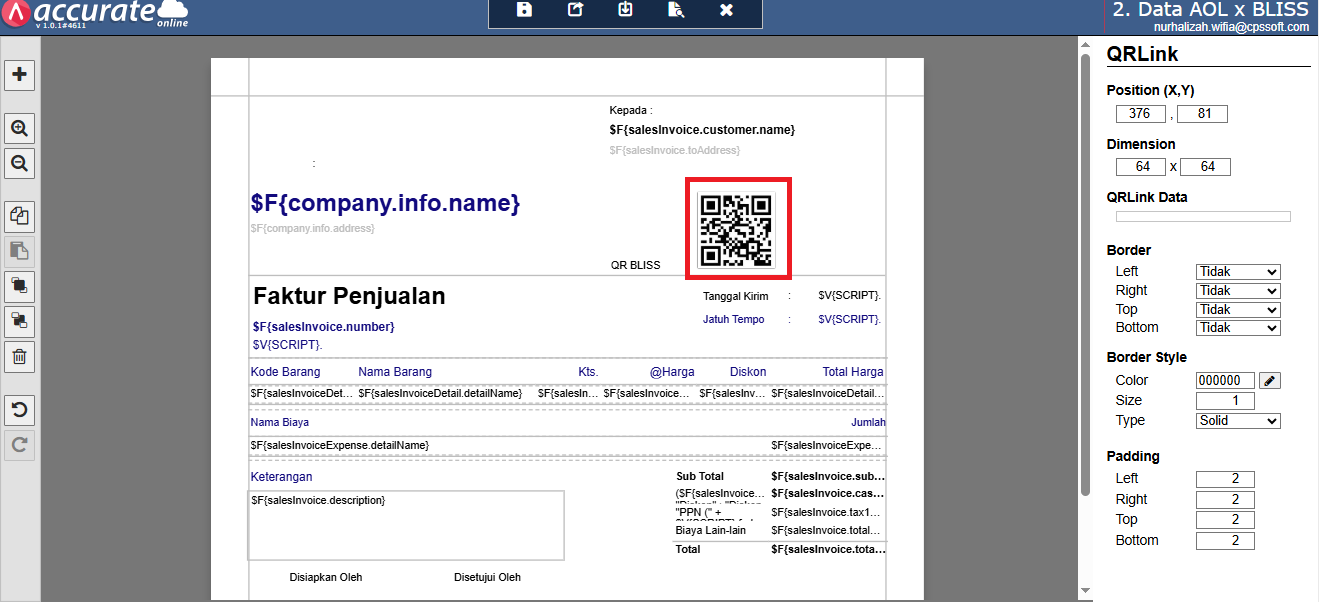Select the Kode Barang column header
This screenshot has height=605, width=1326.
(x=286, y=372)
